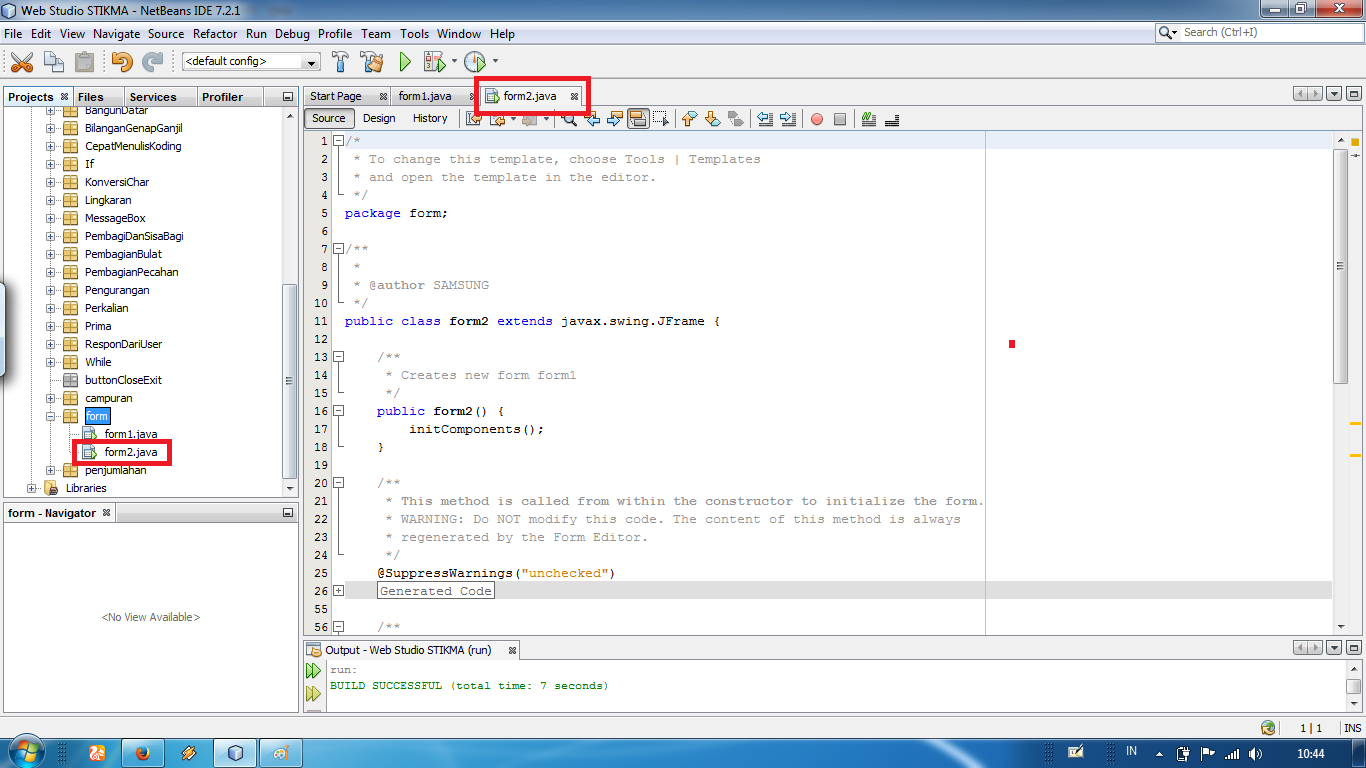This screenshot has height=768, width=1366.
Task: Click the Comment lines icon in editor toolbar
Action: pyautogui.click(x=866, y=119)
